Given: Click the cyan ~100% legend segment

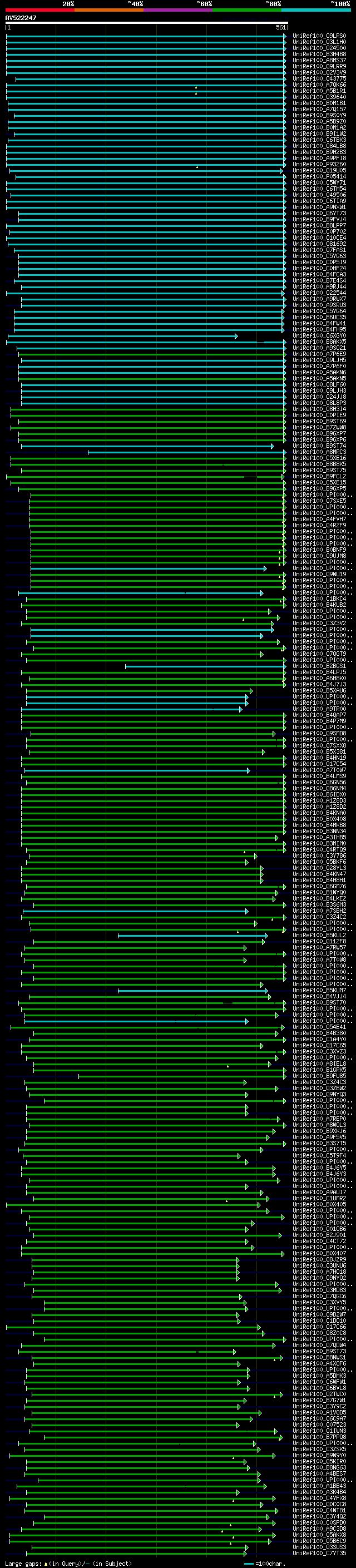Looking at the screenshot, I should click(x=316, y=10).
